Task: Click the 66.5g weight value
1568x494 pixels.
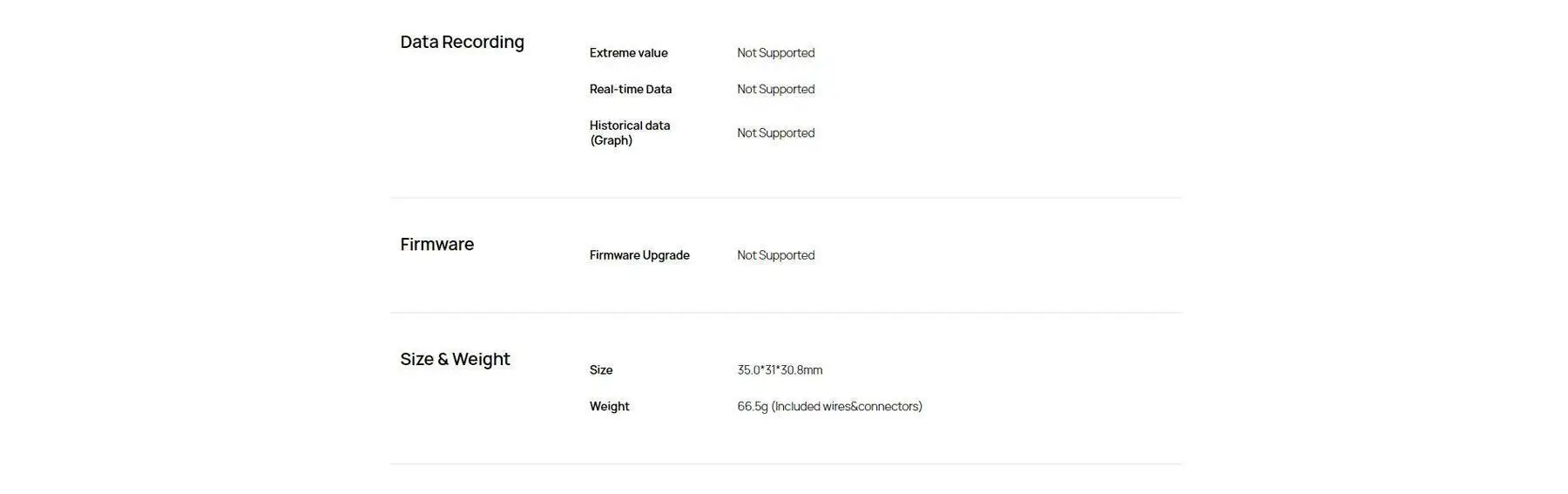Action: pyautogui.click(x=753, y=407)
